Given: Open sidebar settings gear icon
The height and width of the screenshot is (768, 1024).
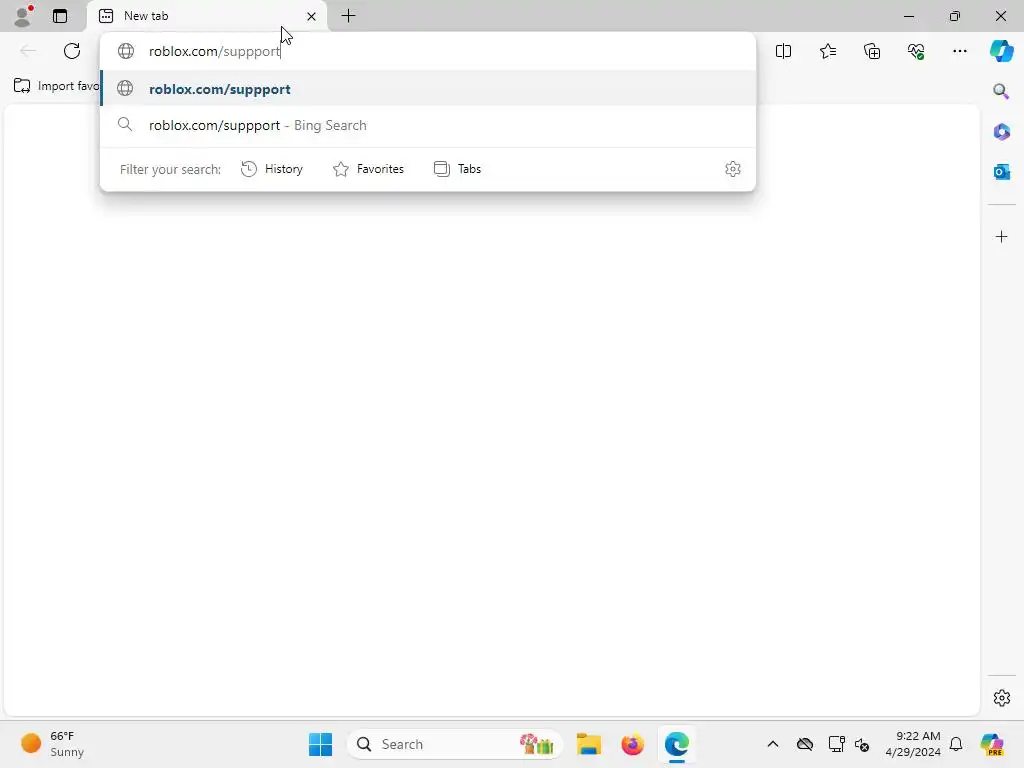Looking at the screenshot, I should [1002, 697].
